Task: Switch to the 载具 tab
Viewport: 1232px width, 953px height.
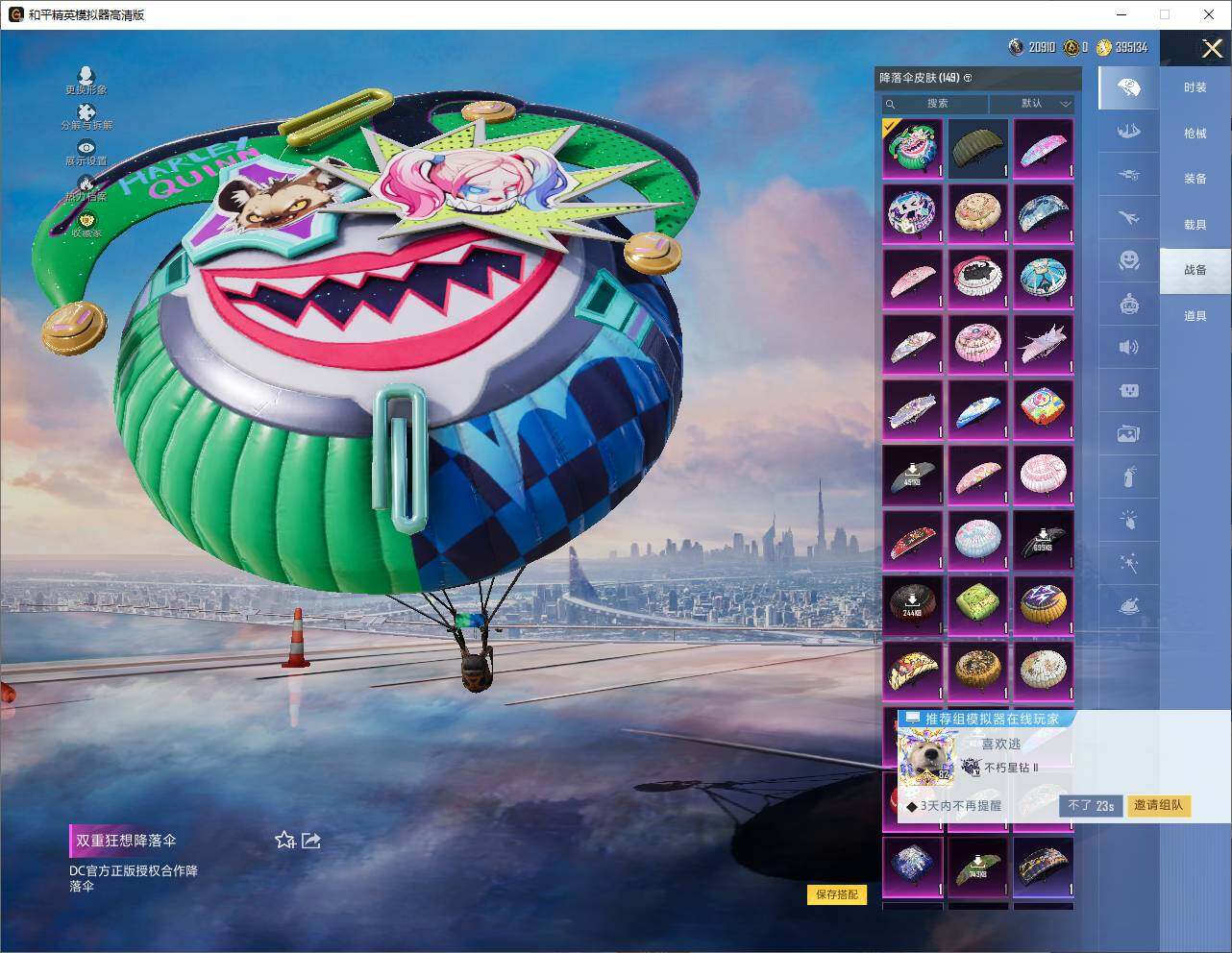Action: tap(1195, 225)
